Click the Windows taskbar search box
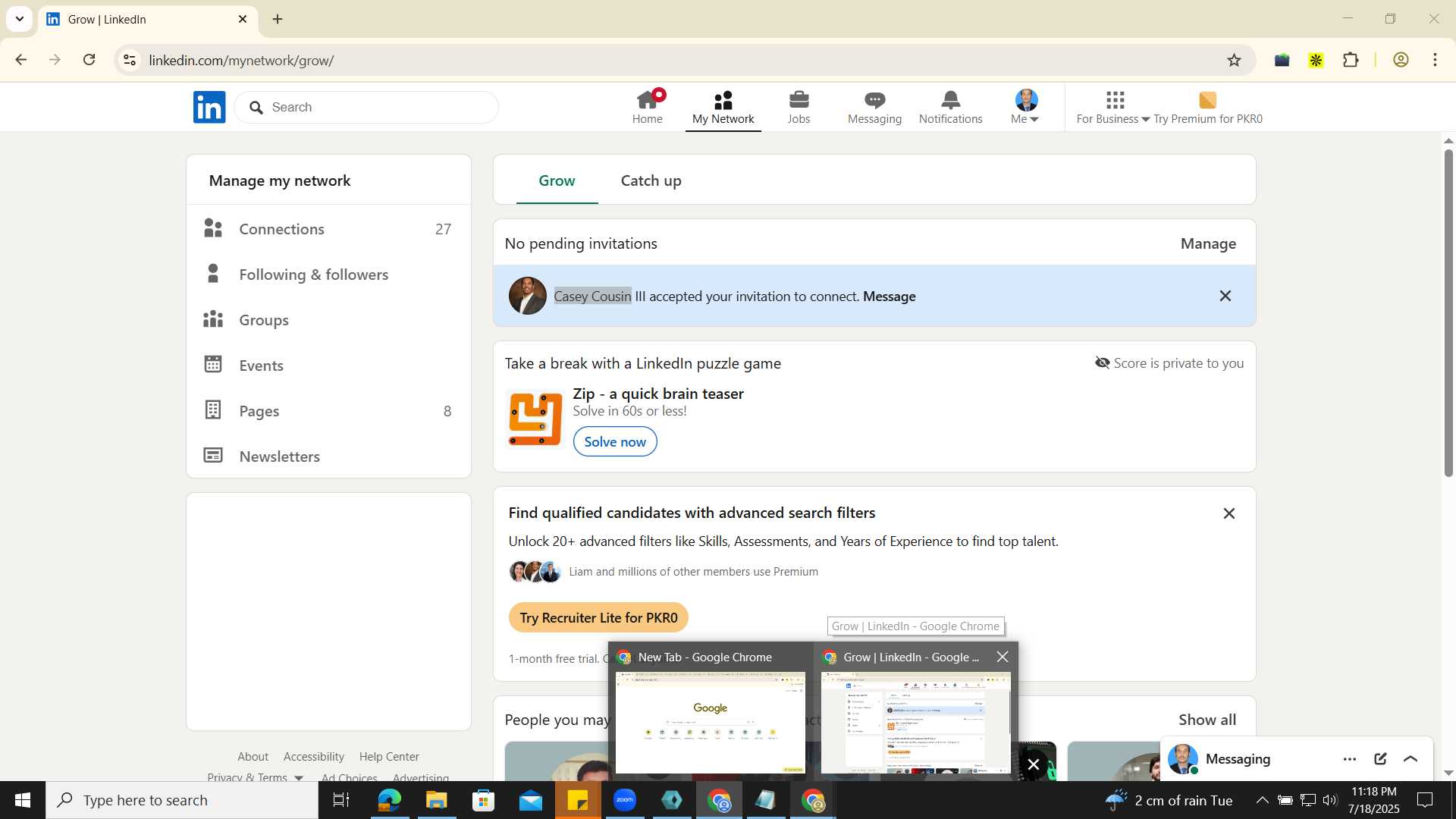The image size is (1456, 819). pyautogui.click(x=182, y=800)
